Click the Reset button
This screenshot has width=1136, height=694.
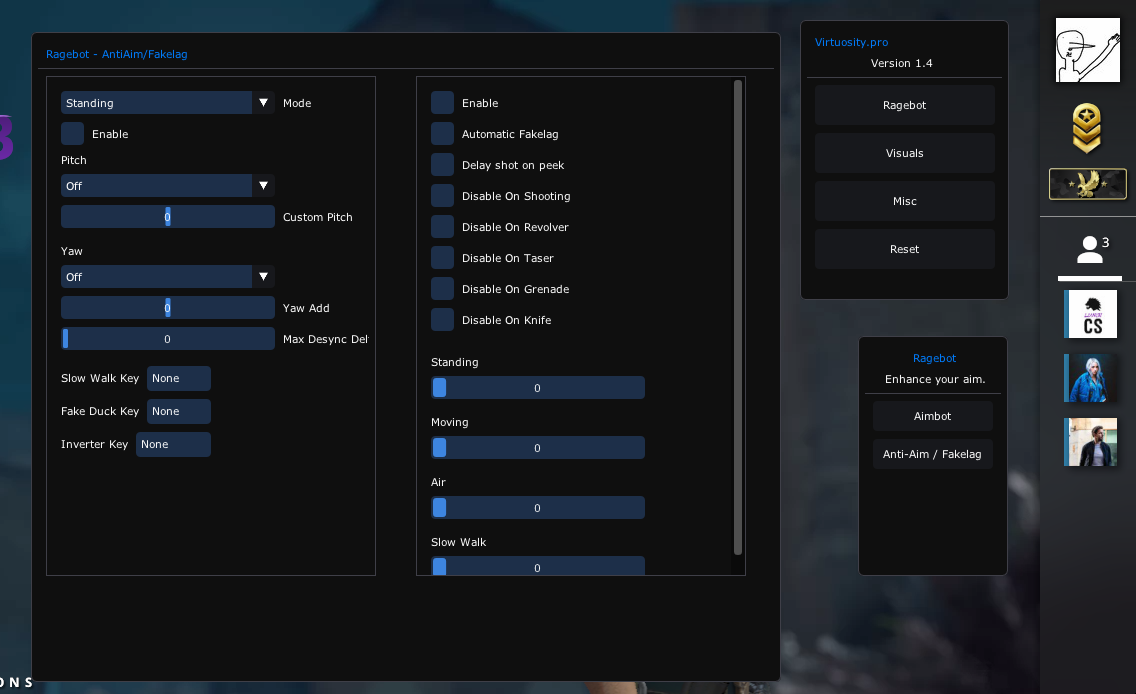click(x=904, y=249)
